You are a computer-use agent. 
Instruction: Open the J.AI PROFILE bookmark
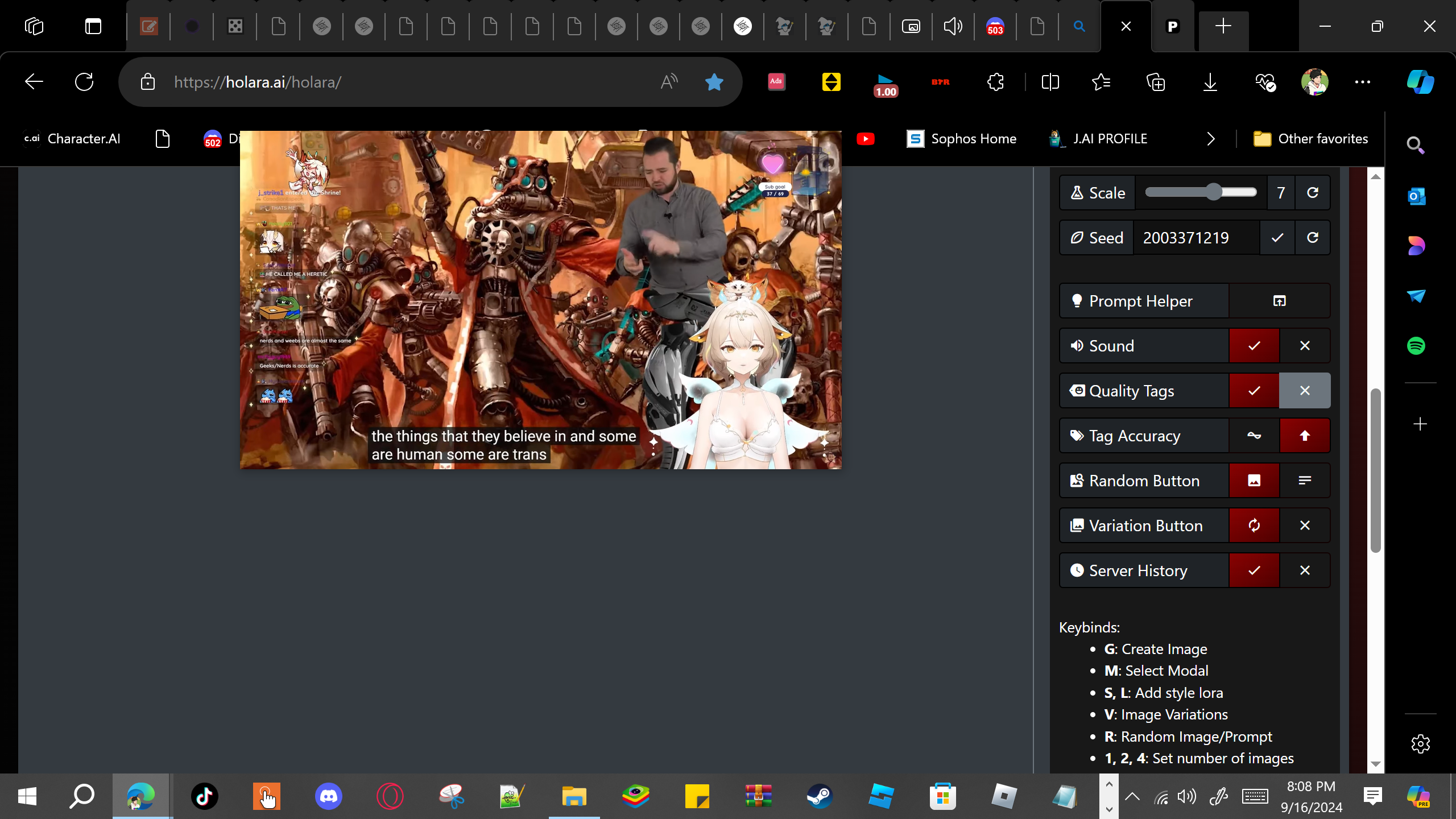1098,139
